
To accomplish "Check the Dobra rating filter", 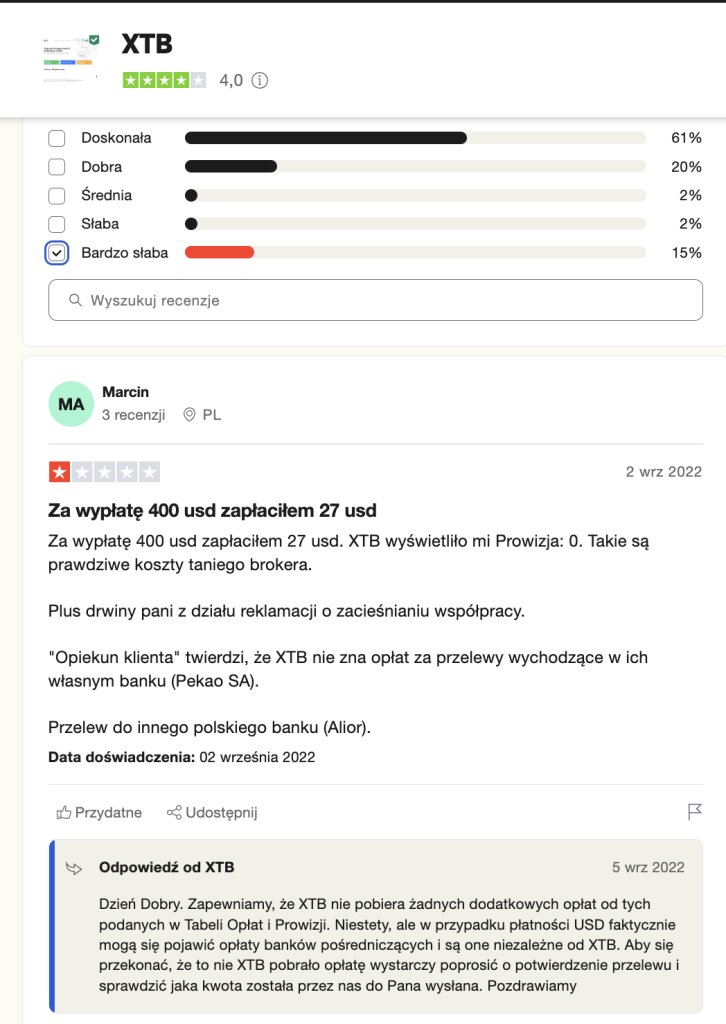I will click(x=57, y=167).
